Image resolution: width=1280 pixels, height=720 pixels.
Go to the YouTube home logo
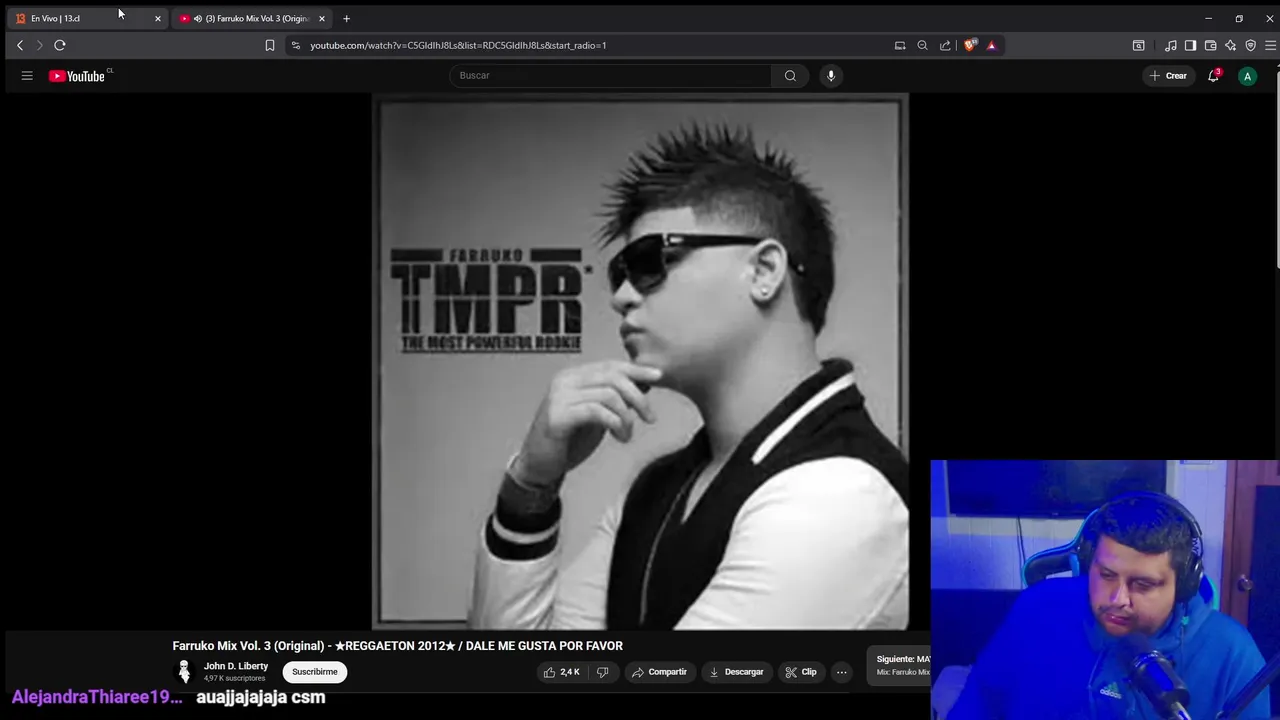pyautogui.click(x=77, y=76)
